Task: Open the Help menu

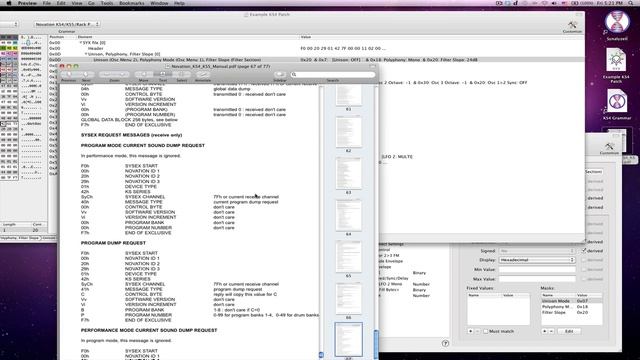Action: click(179, 3)
